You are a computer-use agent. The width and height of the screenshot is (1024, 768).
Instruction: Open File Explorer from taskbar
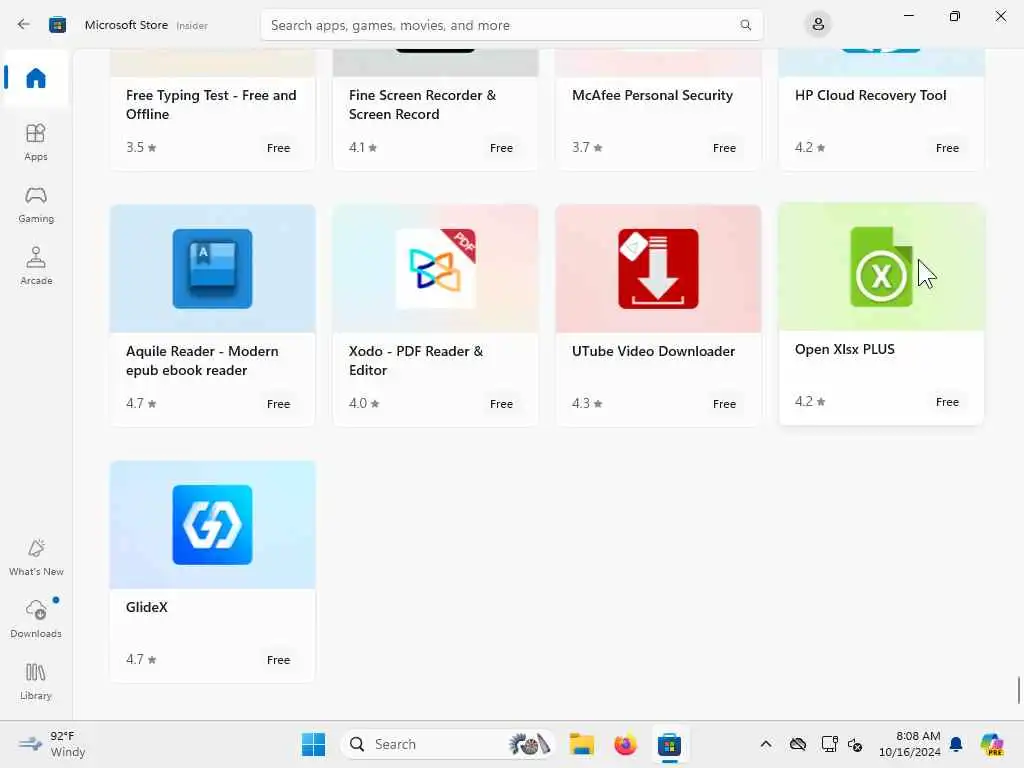coord(581,744)
